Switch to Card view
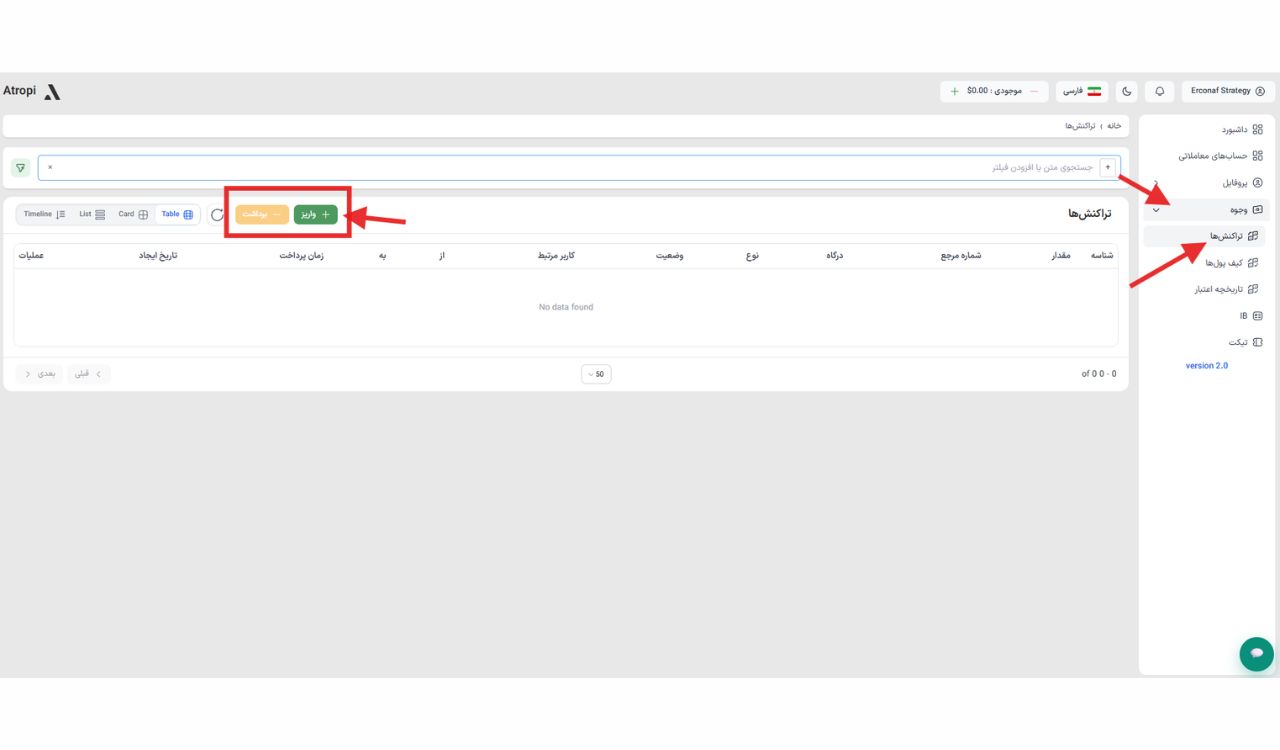The height and width of the screenshot is (750, 1280). click(x=133, y=215)
